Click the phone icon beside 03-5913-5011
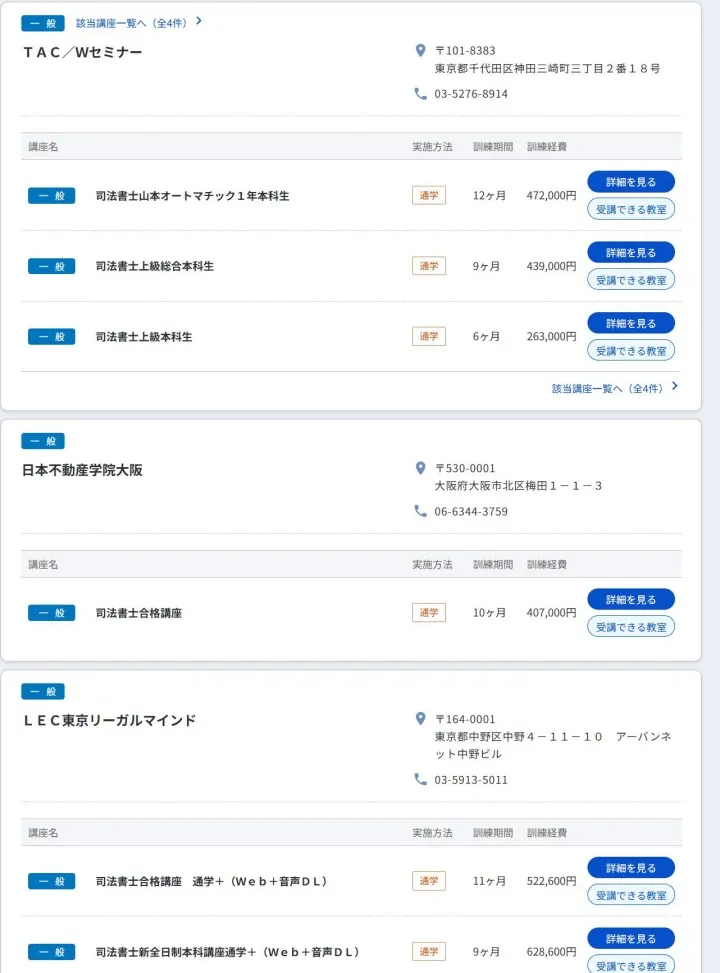Screen dimensions: 720x973 (x=421, y=779)
